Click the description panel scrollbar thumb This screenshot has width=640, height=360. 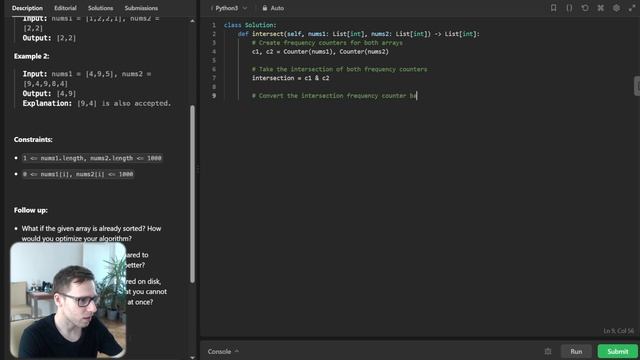click(192, 194)
